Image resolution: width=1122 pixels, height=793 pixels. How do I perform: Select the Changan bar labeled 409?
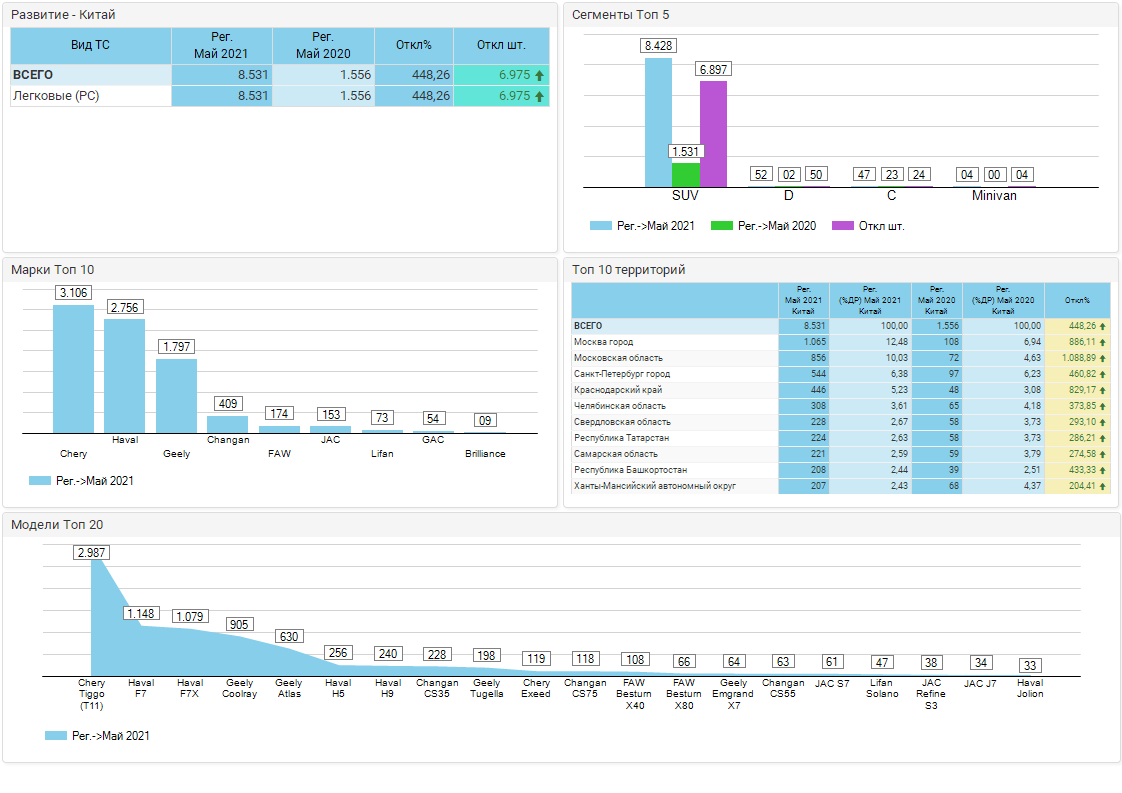coord(228,424)
